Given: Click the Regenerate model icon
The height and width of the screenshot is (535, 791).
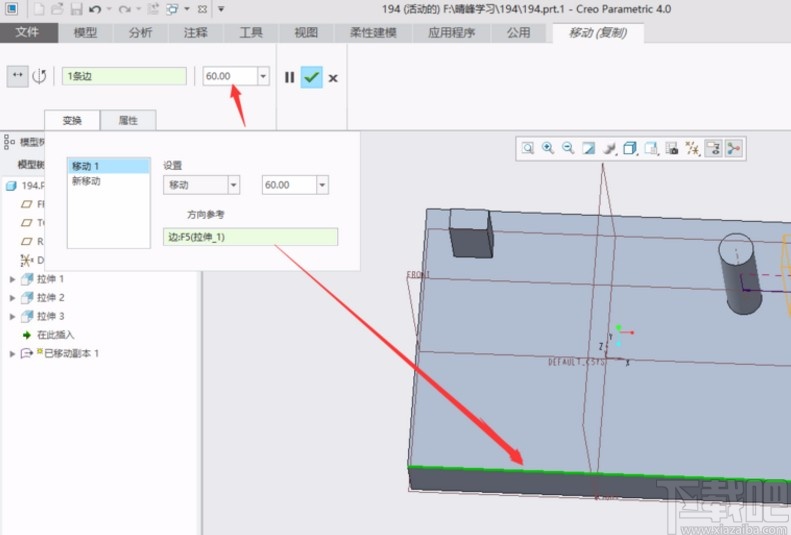Looking at the screenshot, I should point(154,9).
